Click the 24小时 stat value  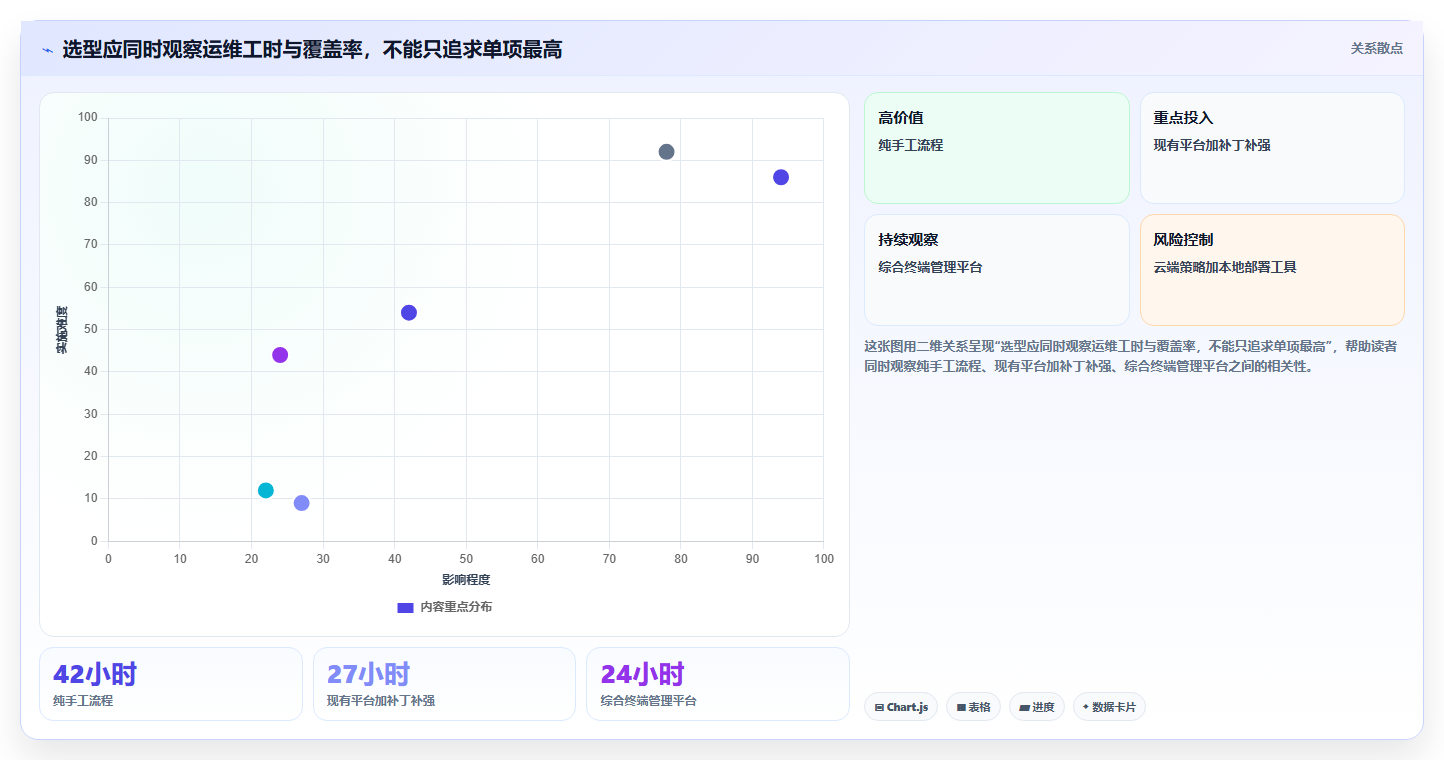point(642,674)
